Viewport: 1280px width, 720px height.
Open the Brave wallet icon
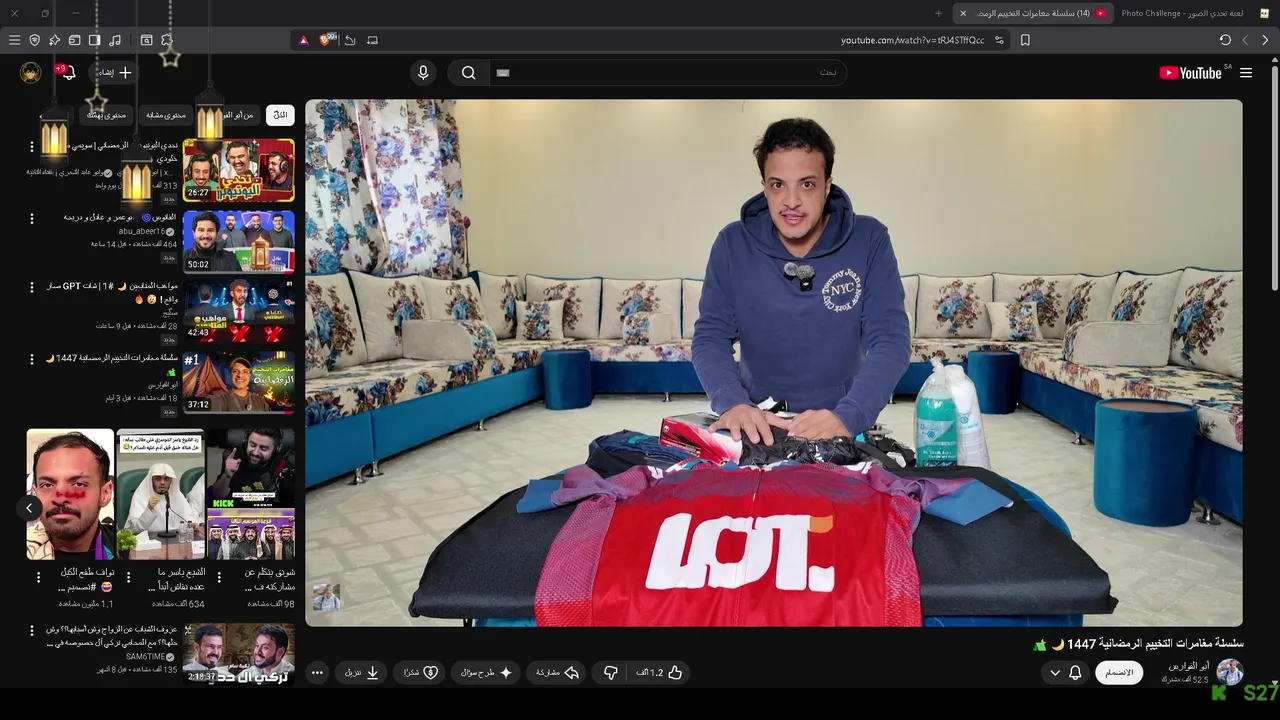[x=74, y=40]
